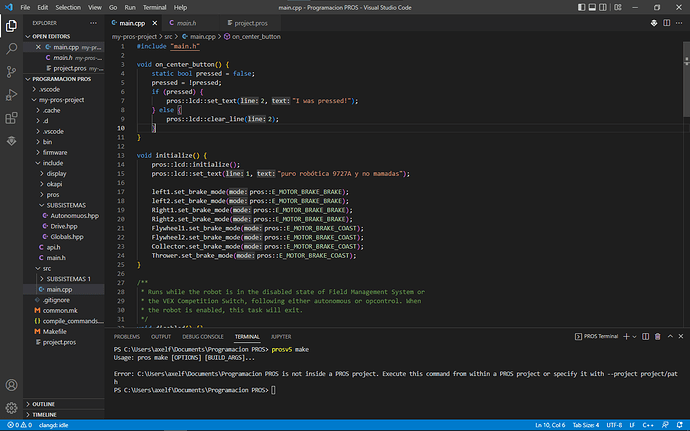Viewport: 690px width, 431px height.
Task: Open the File menu
Action: pyautogui.click(x=25, y=7)
